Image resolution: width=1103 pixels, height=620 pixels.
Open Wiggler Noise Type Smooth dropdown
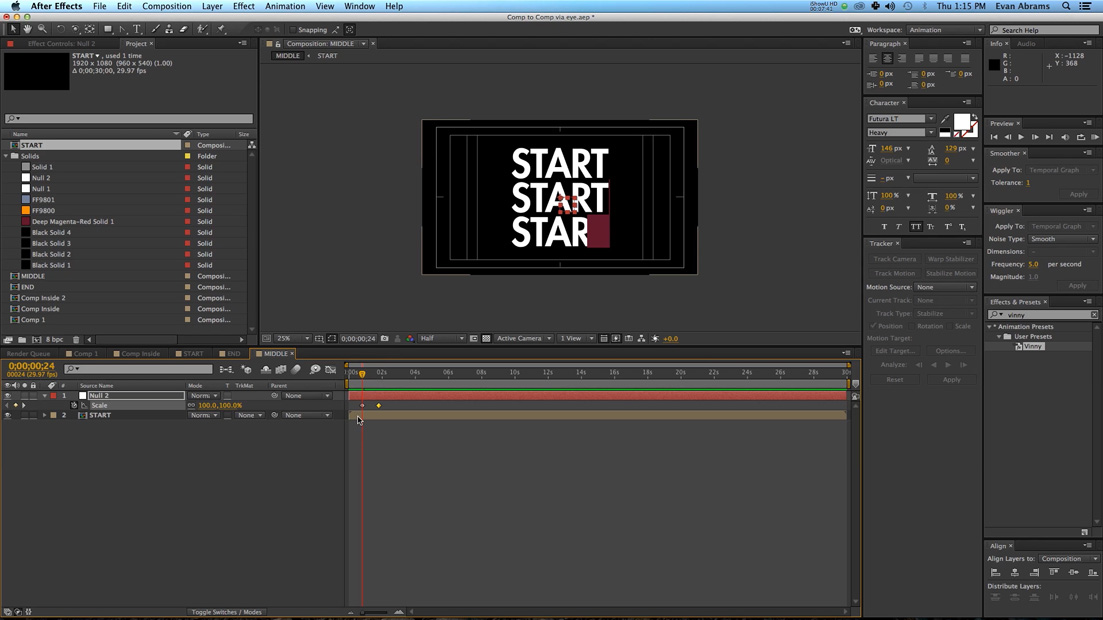(1063, 239)
